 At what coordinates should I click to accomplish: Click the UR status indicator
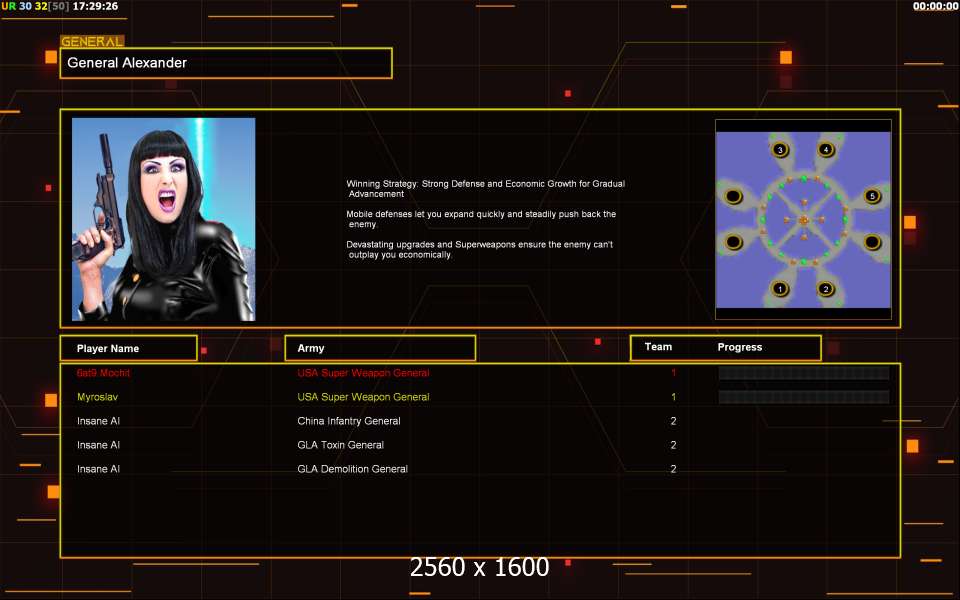tap(9, 6)
